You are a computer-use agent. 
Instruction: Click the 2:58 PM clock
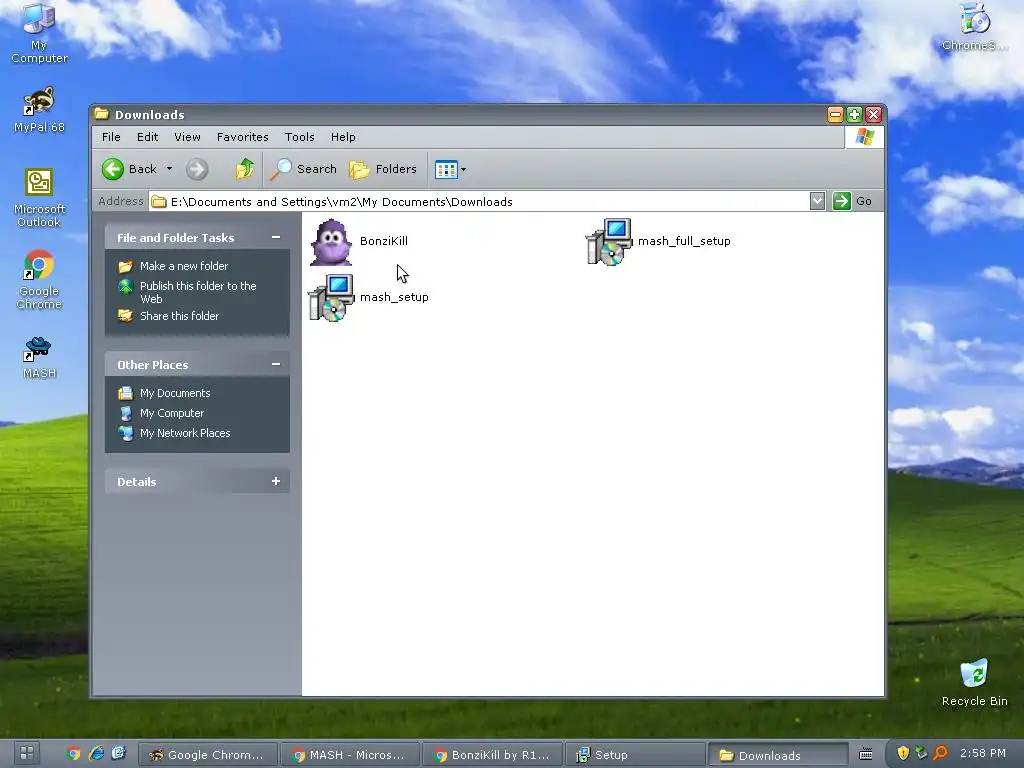tap(982, 753)
